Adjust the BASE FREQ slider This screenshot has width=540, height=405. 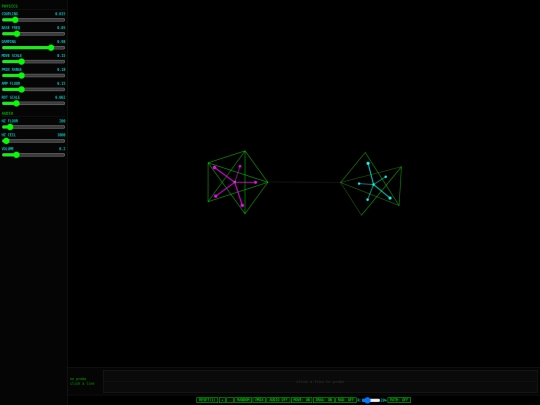[x=33, y=34]
